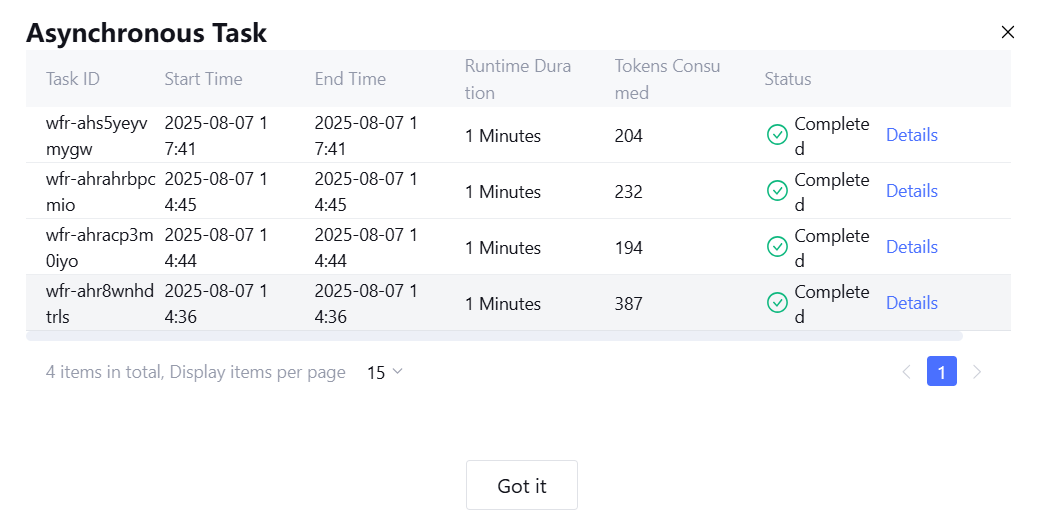Click the Completed check icon for wfr-ahracp3m0iyo

coord(777,247)
